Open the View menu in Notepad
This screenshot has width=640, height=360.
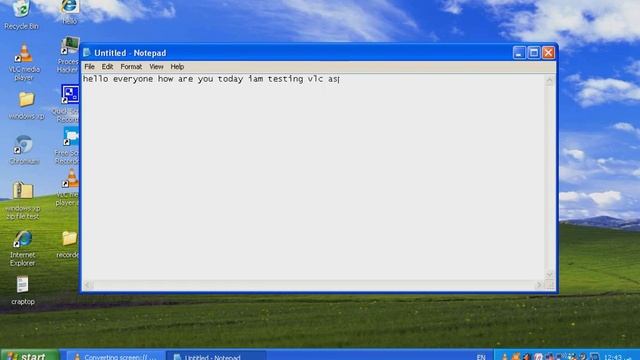click(156, 67)
